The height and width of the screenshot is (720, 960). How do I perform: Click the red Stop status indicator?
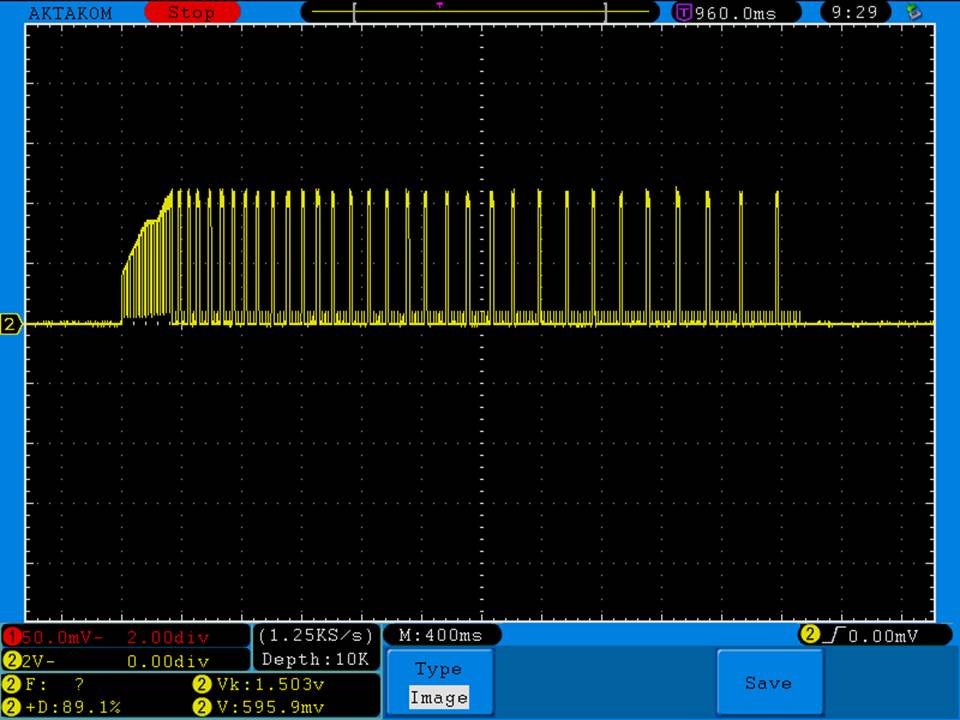[192, 13]
